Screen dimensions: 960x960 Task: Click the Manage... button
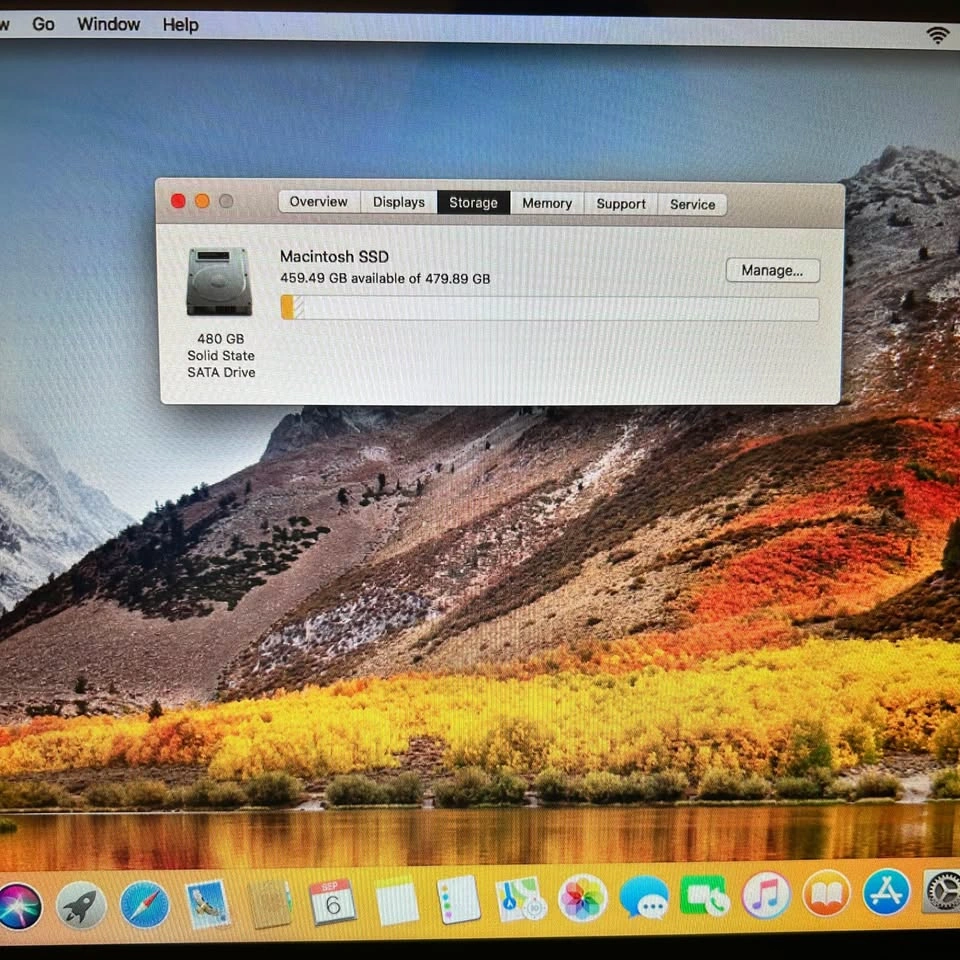pos(772,271)
